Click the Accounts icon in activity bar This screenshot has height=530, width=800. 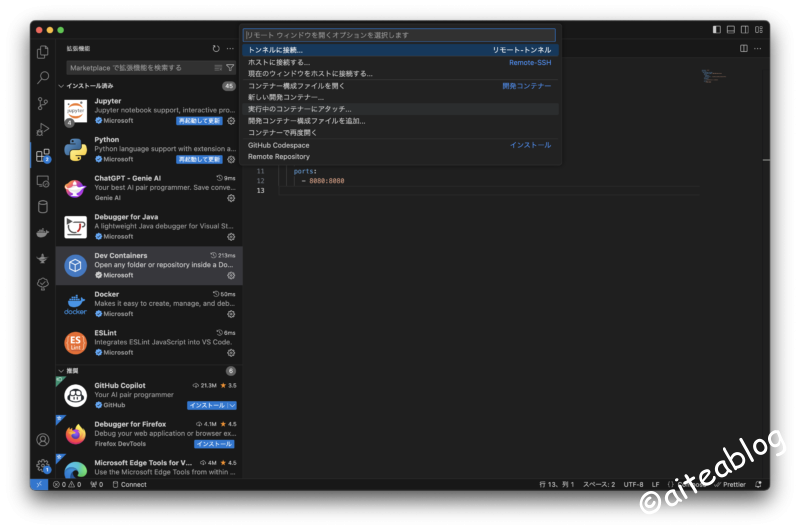pyautogui.click(x=43, y=439)
